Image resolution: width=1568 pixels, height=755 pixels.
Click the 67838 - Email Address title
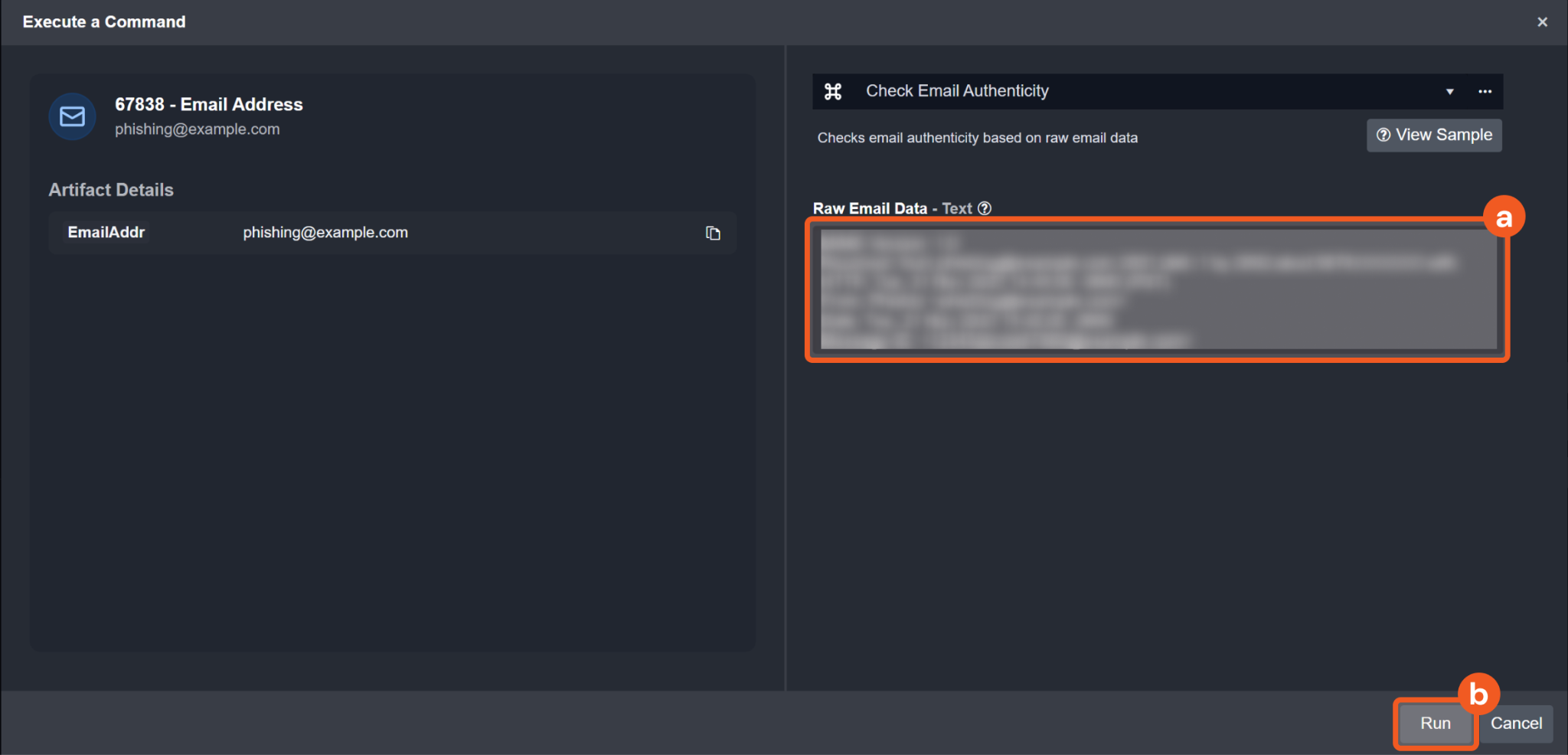(209, 104)
